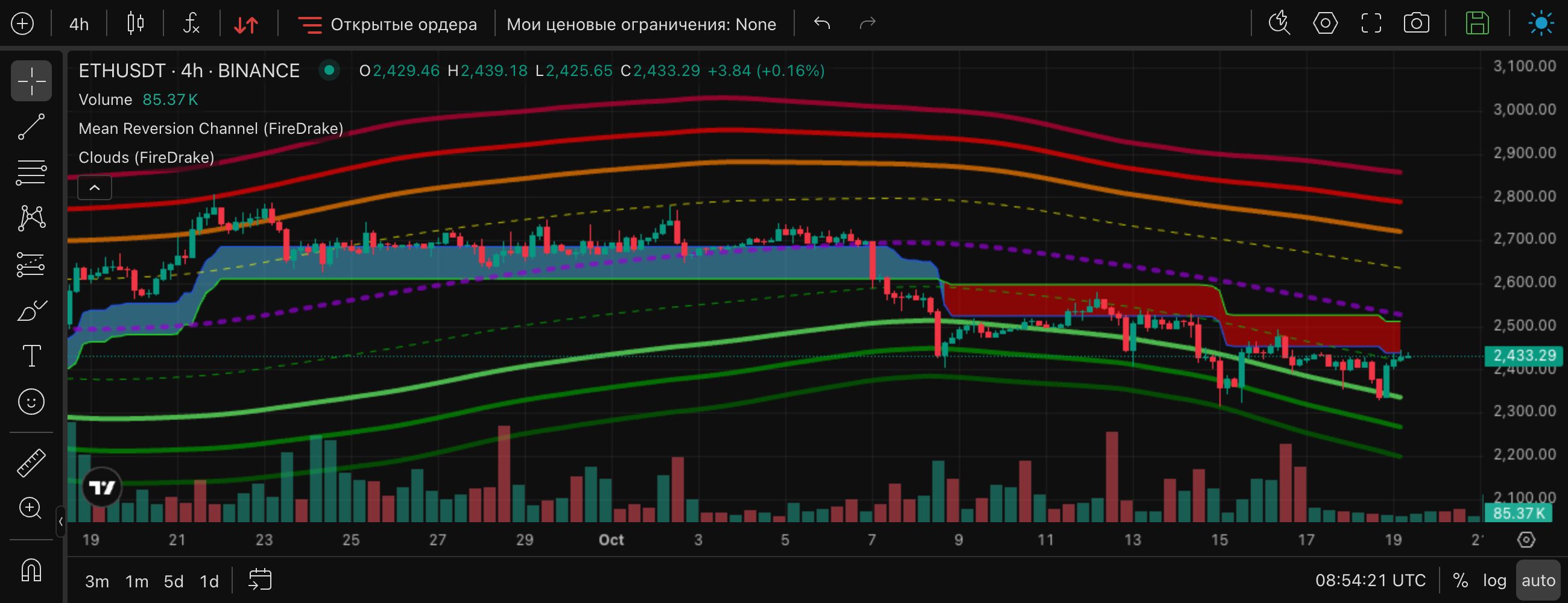Open the indicators fx menu
This screenshot has width=1568, height=603.
click(192, 24)
